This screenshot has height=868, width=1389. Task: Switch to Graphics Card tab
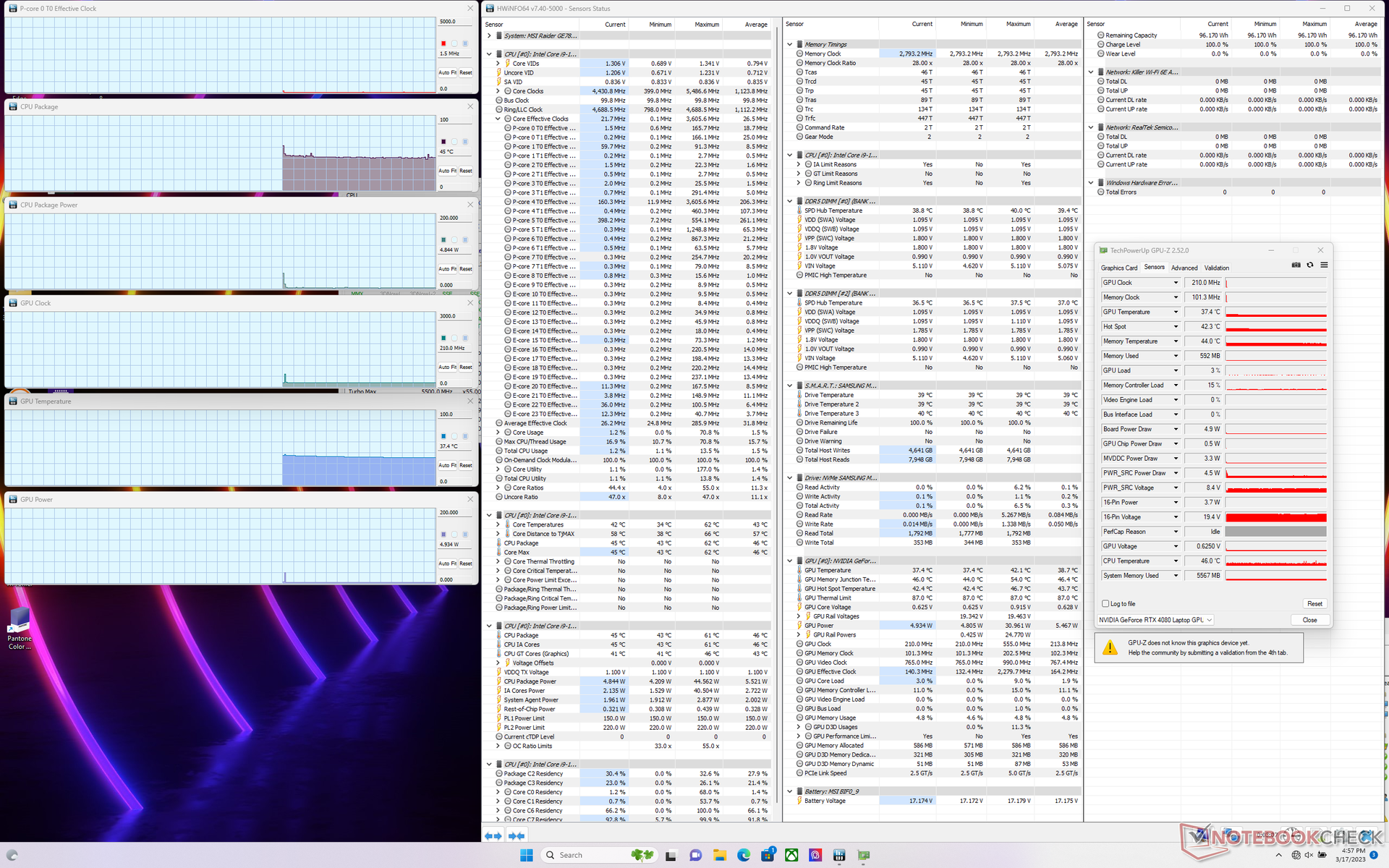1118,268
